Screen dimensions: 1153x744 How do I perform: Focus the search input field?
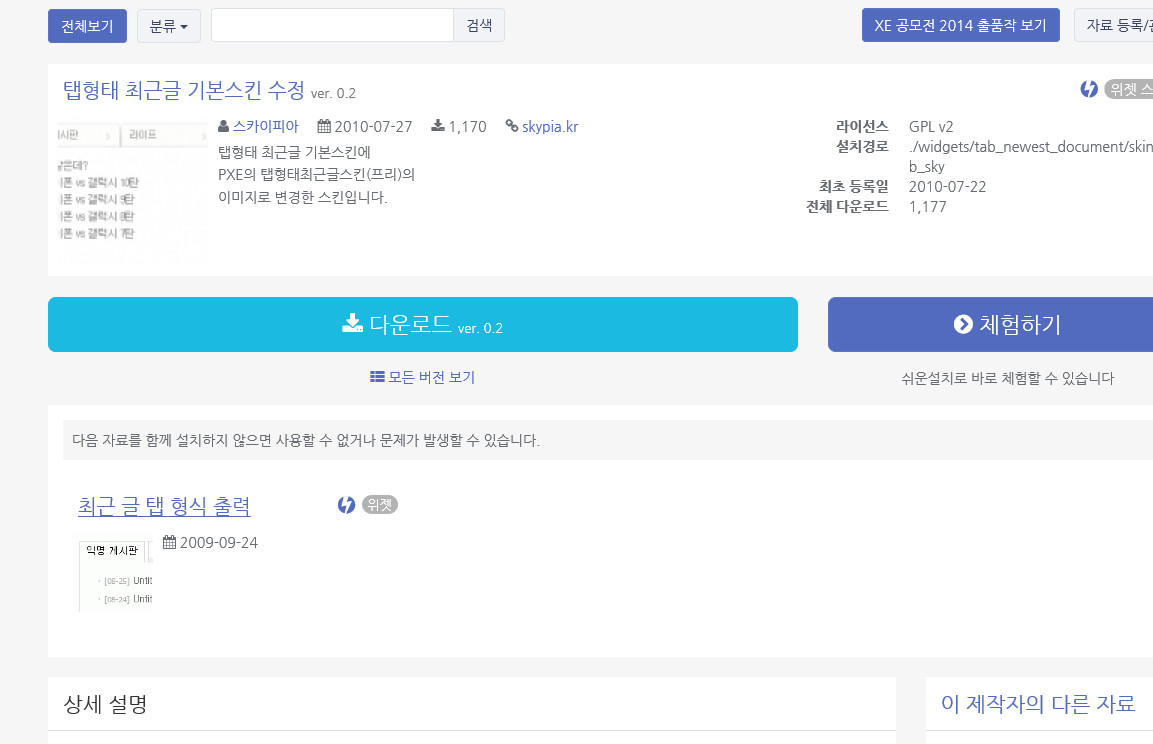click(332, 26)
